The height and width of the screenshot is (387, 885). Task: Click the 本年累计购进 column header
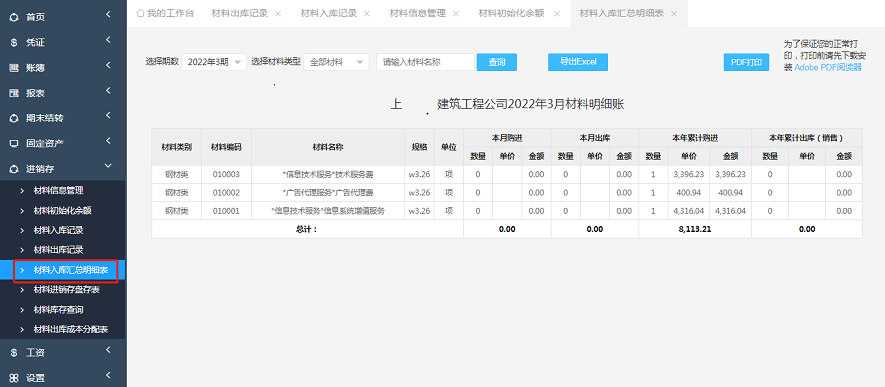point(695,138)
